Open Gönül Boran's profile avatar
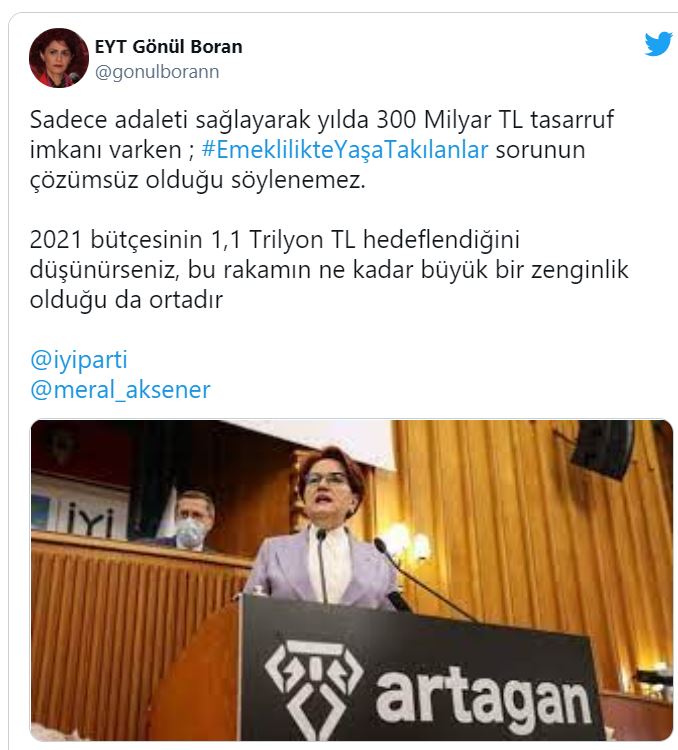The image size is (678, 750). [59, 58]
